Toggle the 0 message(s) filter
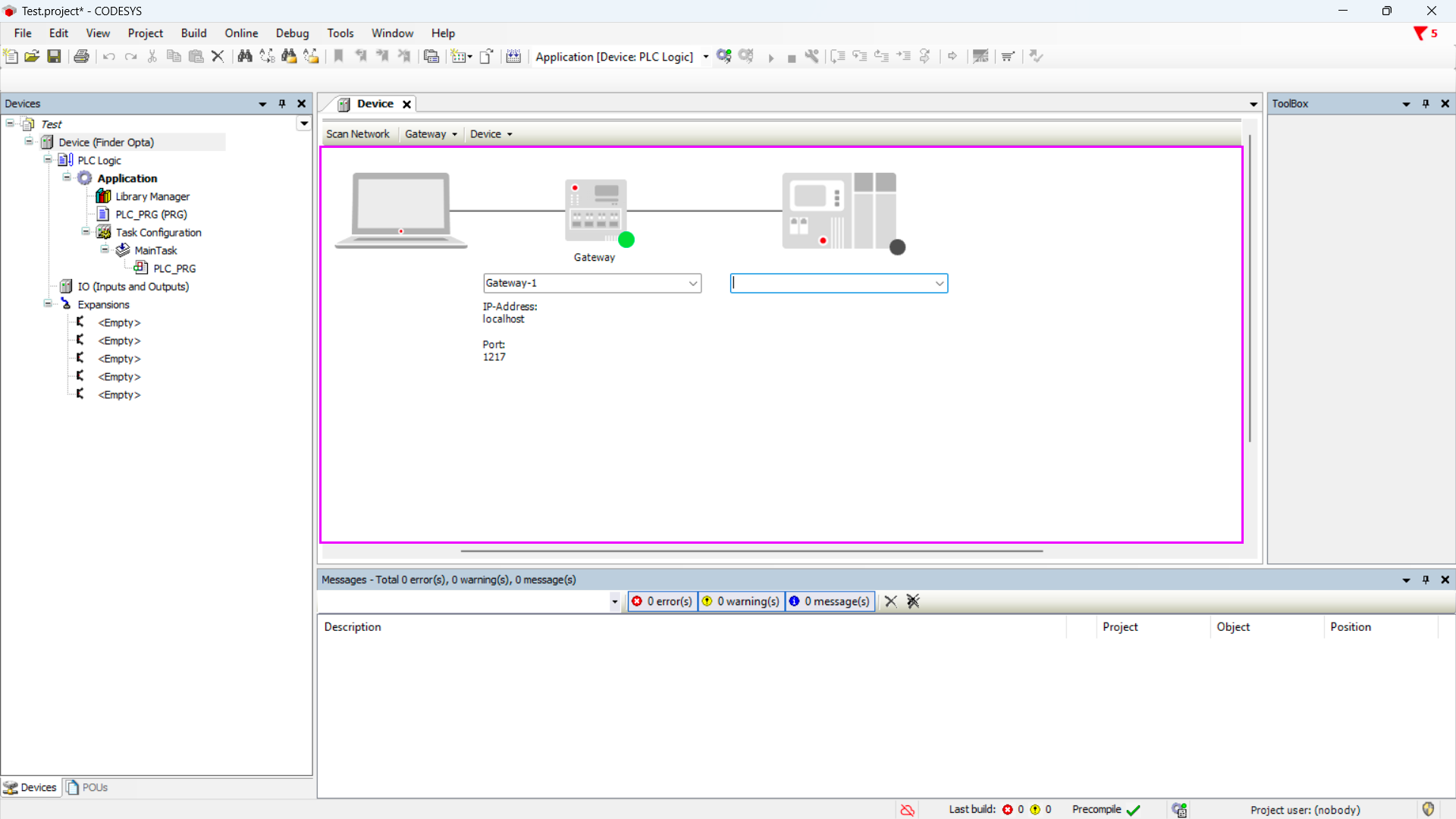Viewport: 1456px width, 819px height. [x=830, y=601]
